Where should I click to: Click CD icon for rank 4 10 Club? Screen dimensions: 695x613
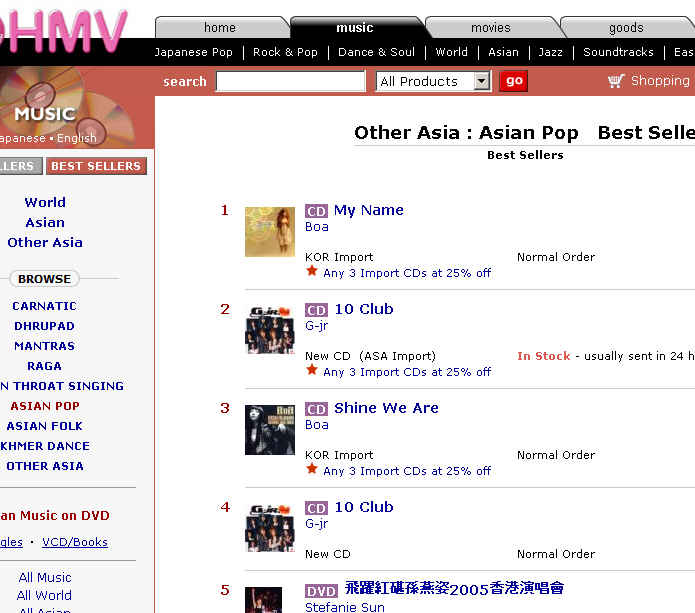click(316, 508)
